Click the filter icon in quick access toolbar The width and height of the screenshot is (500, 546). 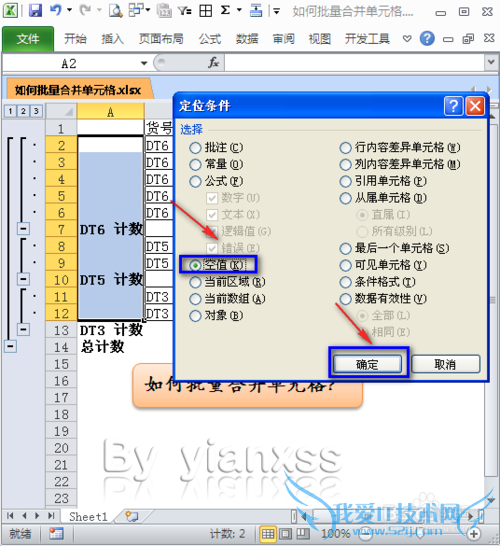click(x=184, y=10)
